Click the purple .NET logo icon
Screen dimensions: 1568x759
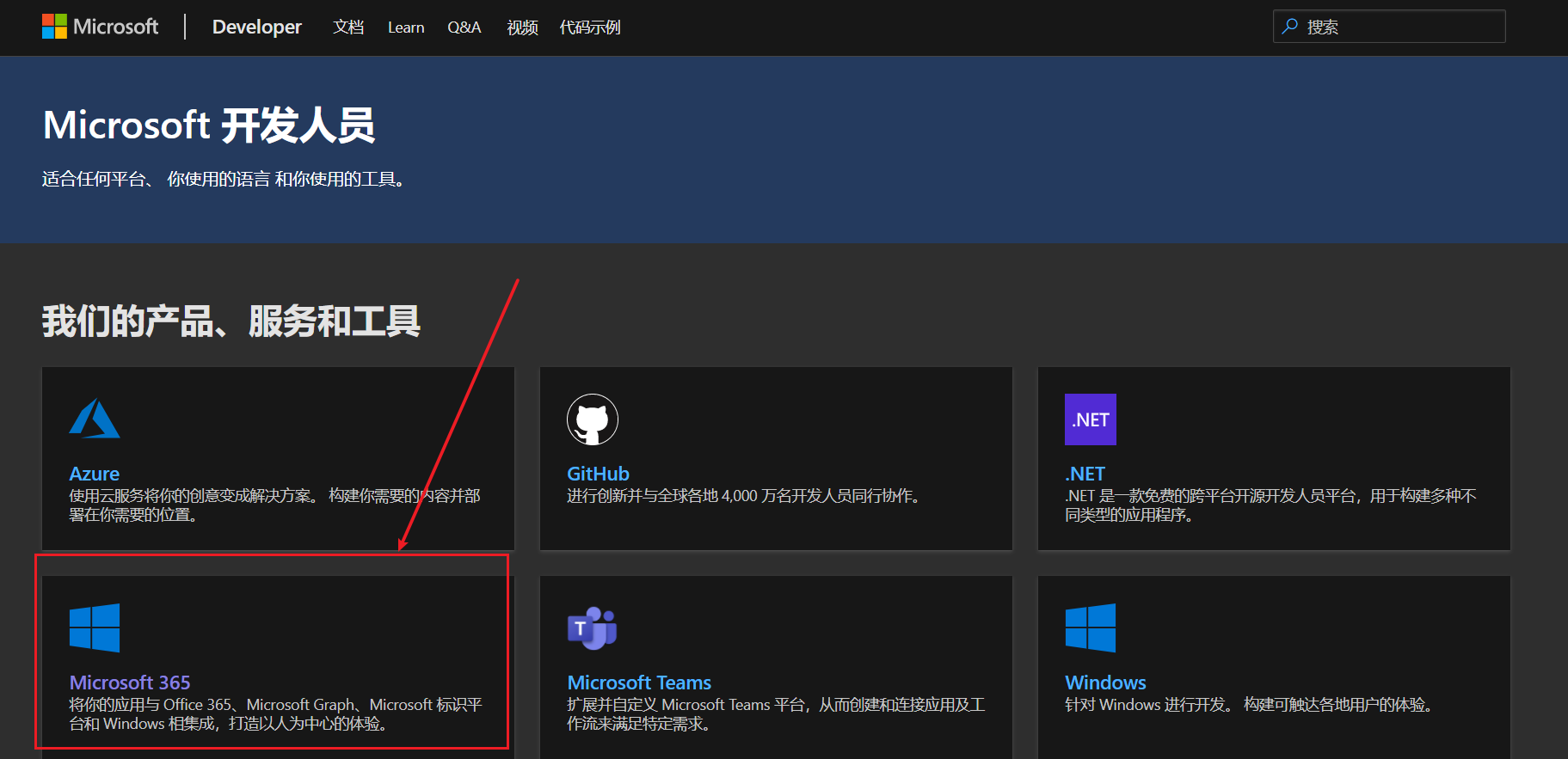pos(1091,419)
